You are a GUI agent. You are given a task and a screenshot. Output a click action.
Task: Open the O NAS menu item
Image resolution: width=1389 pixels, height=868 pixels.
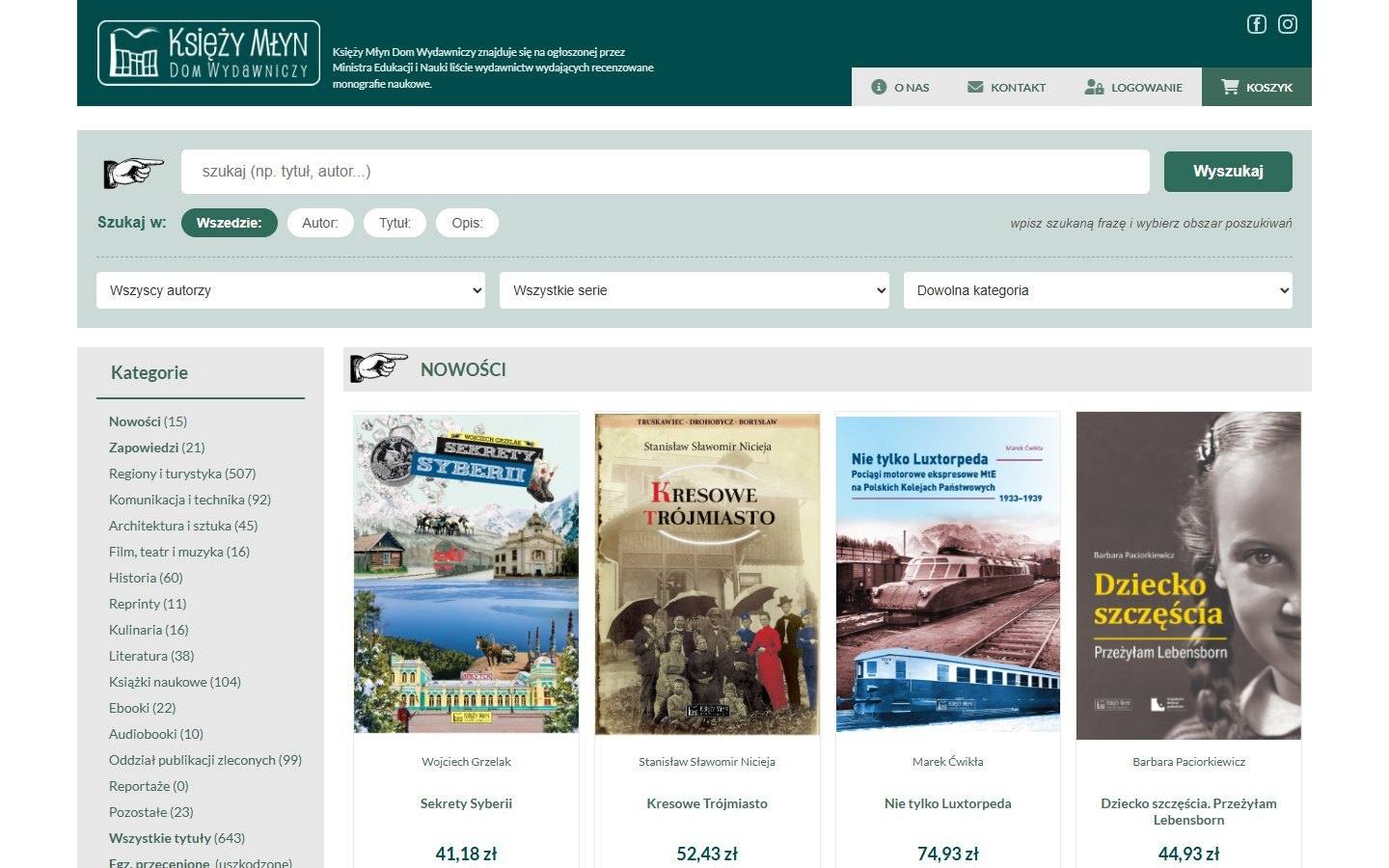(x=900, y=87)
